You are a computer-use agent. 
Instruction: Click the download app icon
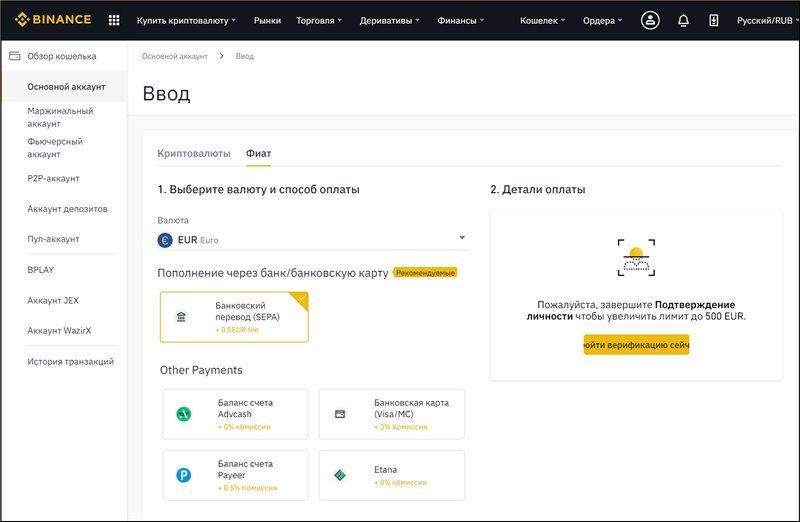tap(714, 20)
